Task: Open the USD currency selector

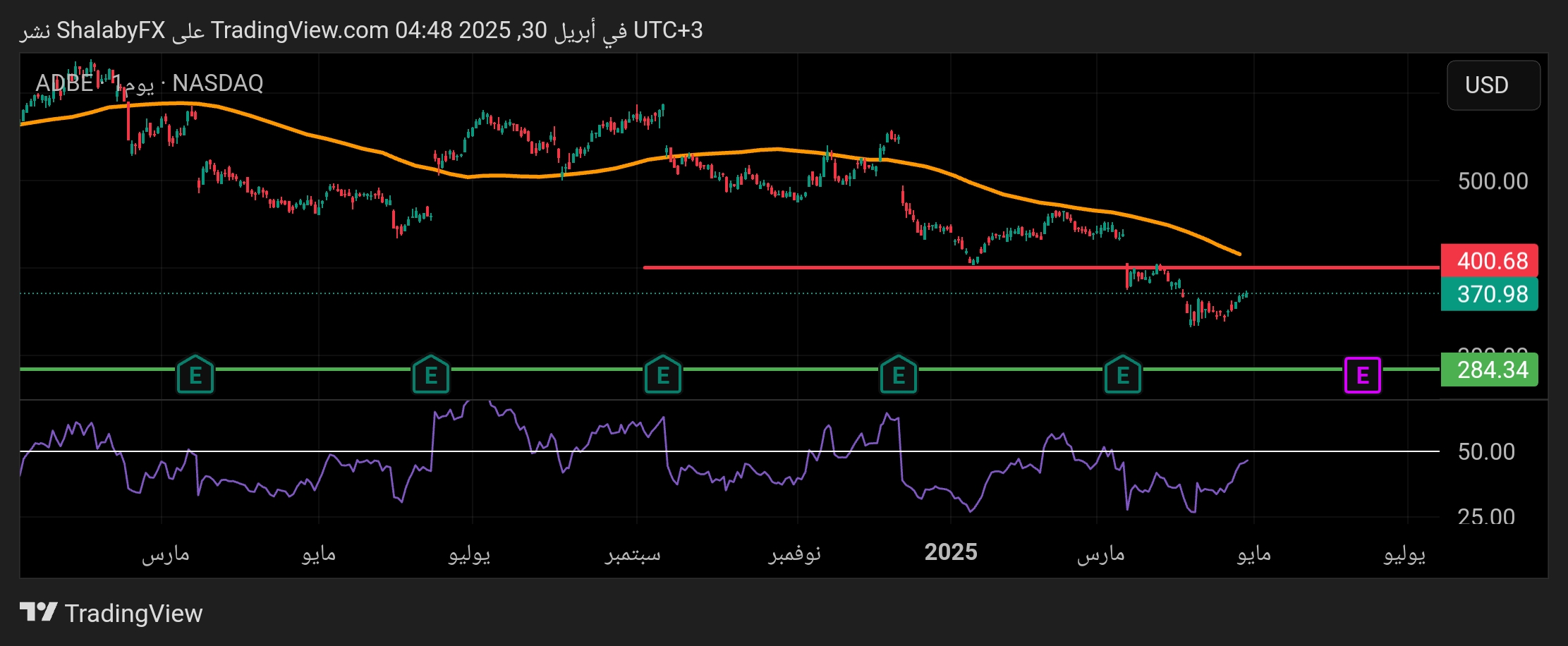Action: tap(1493, 85)
